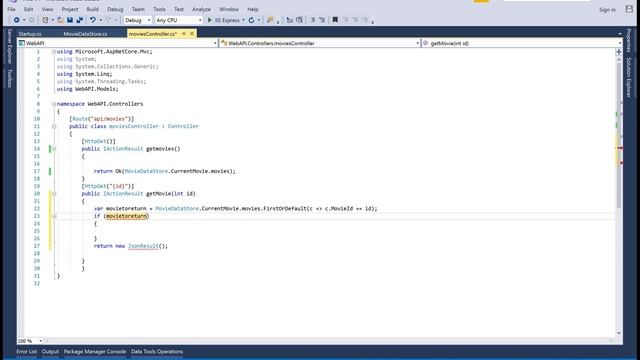Click the Open File toolbar icon
640x360 pixels.
pos(60,20)
